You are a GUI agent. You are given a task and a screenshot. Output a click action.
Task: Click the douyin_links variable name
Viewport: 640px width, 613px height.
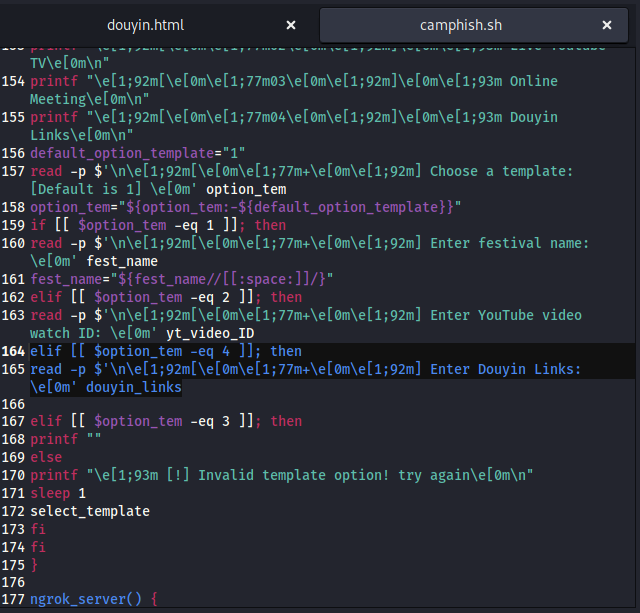(x=133, y=387)
